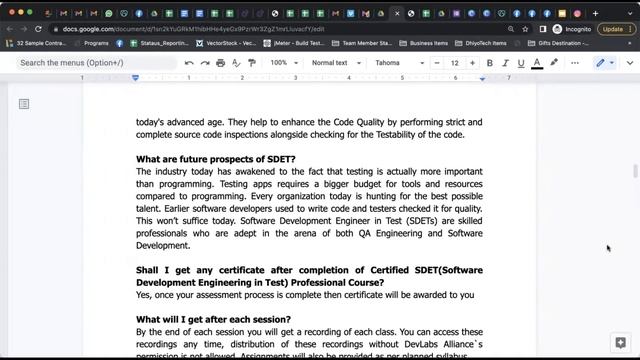Open the Facebook icon bookmark
Viewport: 640px width, 360px height.
pos(120,43)
